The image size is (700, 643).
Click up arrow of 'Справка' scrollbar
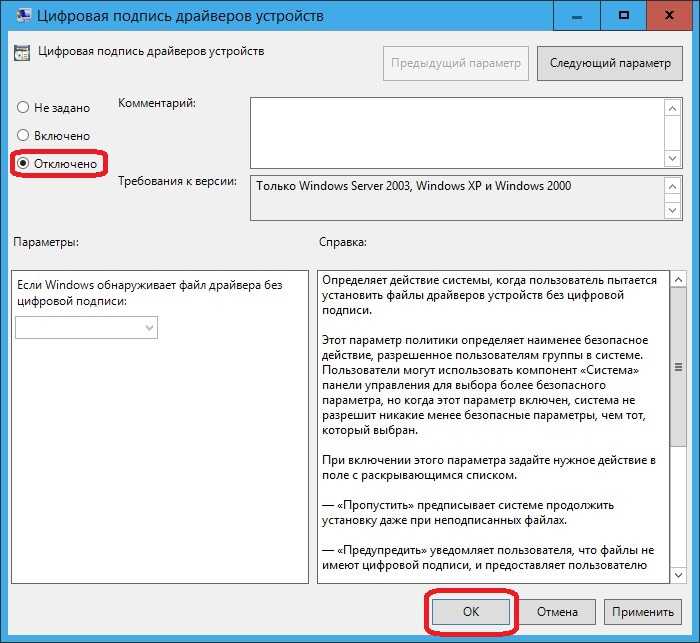pyautogui.click(x=679, y=280)
